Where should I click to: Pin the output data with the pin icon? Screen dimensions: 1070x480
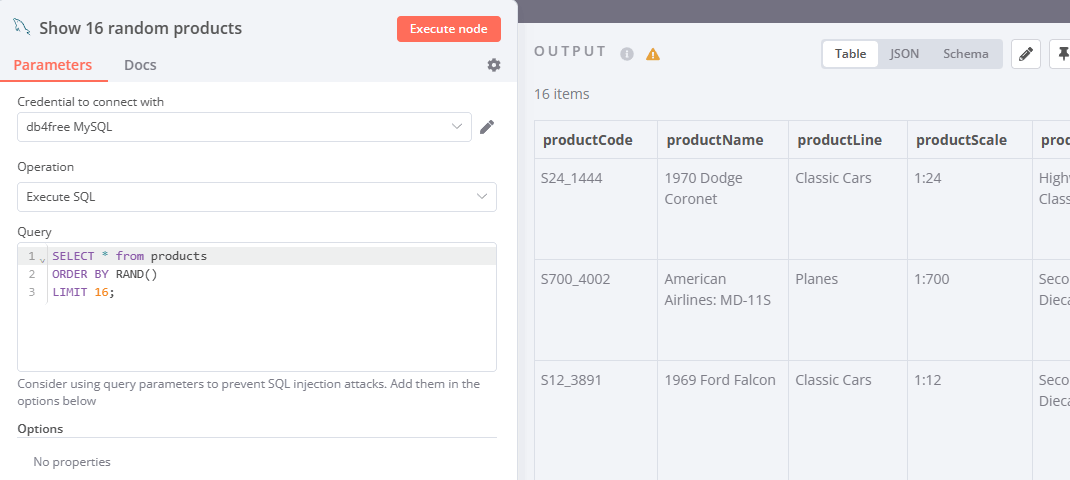[x=1060, y=54]
